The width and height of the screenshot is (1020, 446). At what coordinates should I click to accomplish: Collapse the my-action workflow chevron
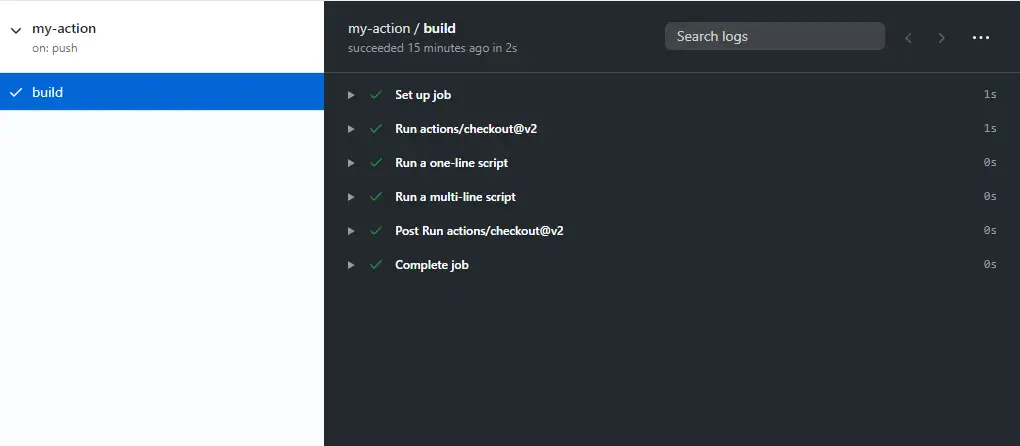[15, 30]
